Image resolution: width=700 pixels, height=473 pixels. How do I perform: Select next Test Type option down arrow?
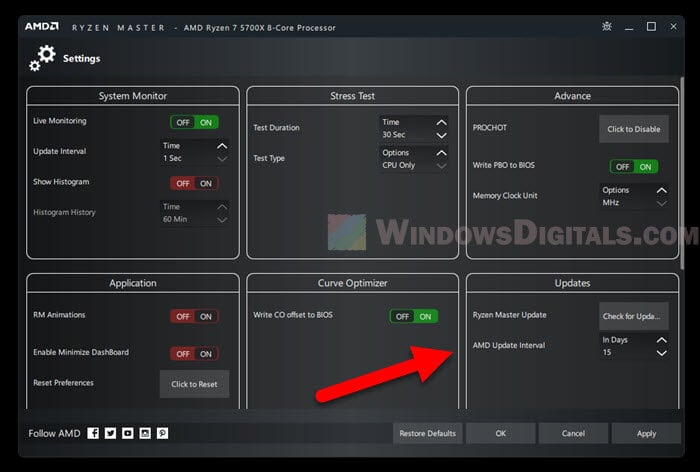[x=442, y=166]
